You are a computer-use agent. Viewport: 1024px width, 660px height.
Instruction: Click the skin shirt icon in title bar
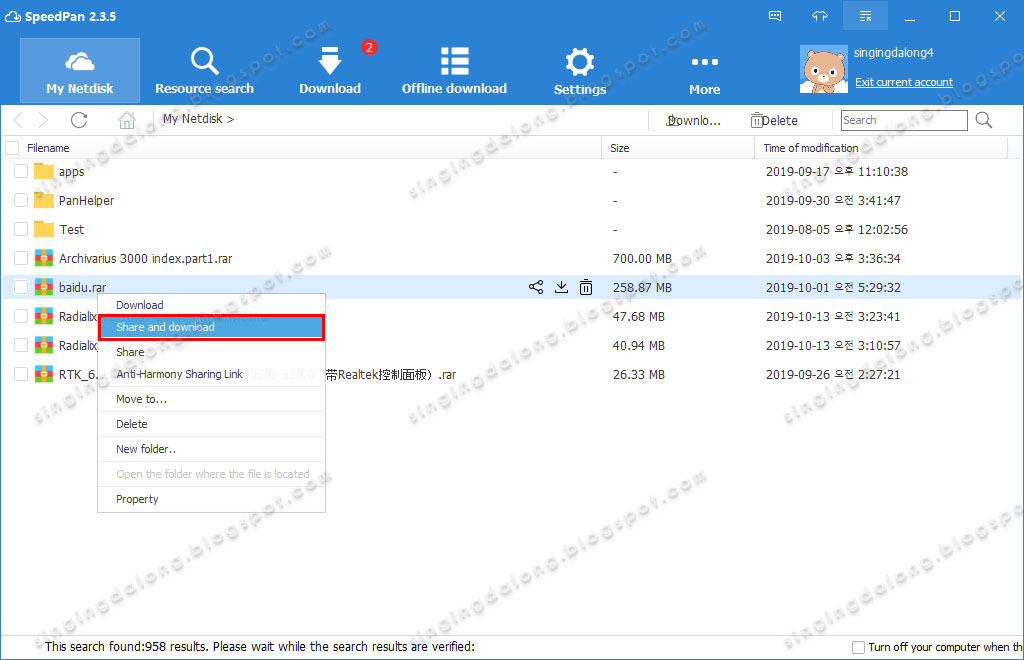(820, 16)
